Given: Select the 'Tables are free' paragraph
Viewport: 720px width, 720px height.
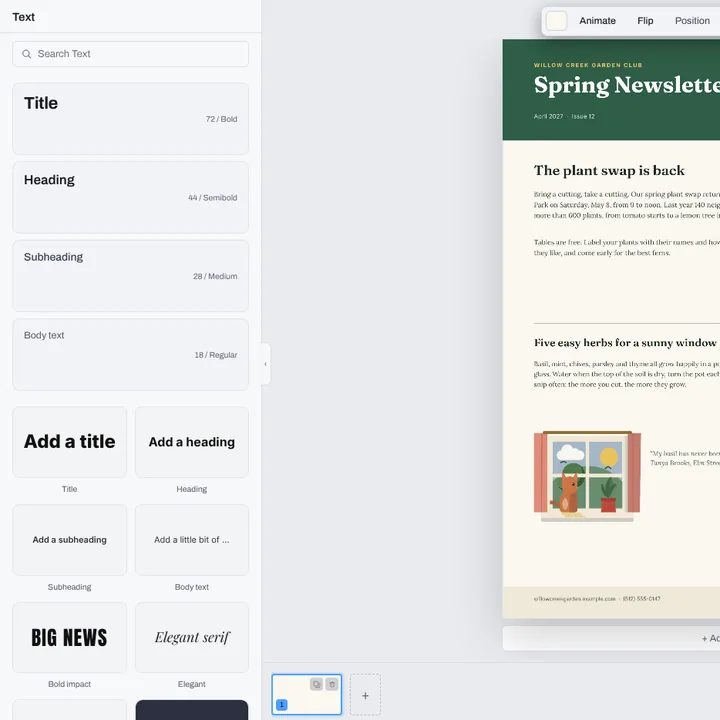Looking at the screenshot, I should (x=627, y=248).
